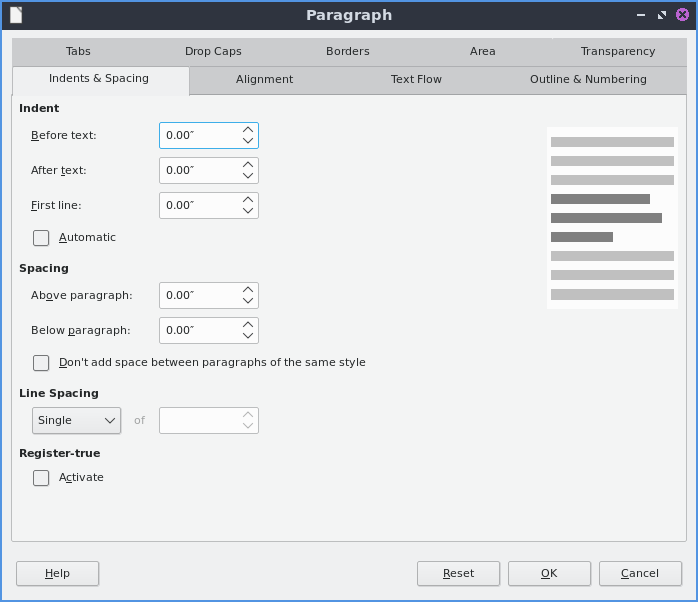Focus the First line indent input field
698x602 pixels.
coord(198,206)
